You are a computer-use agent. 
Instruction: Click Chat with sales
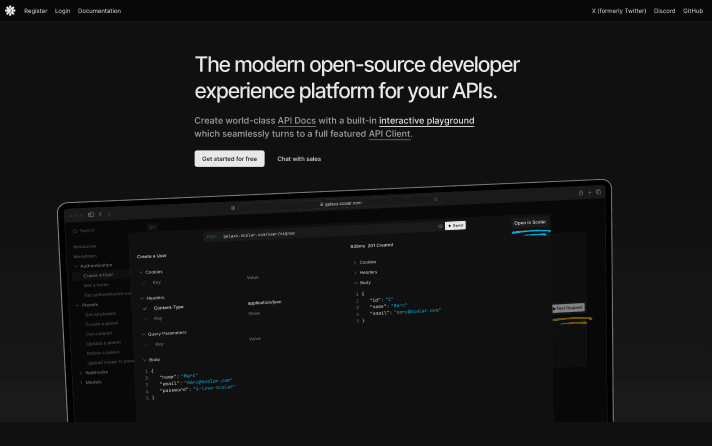tap(299, 159)
